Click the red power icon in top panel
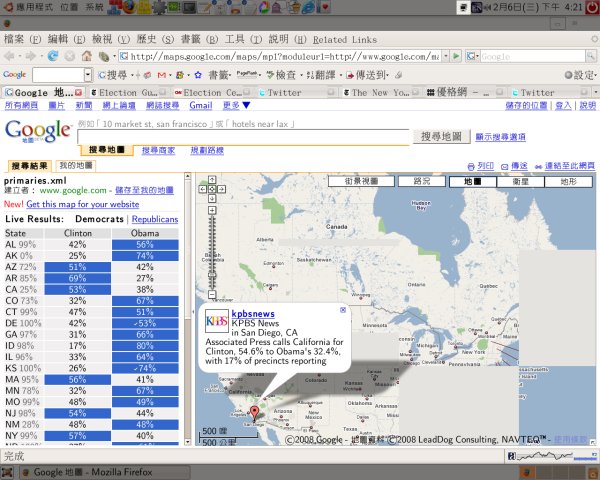The width and height of the screenshot is (600, 480). [x=592, y=7]
